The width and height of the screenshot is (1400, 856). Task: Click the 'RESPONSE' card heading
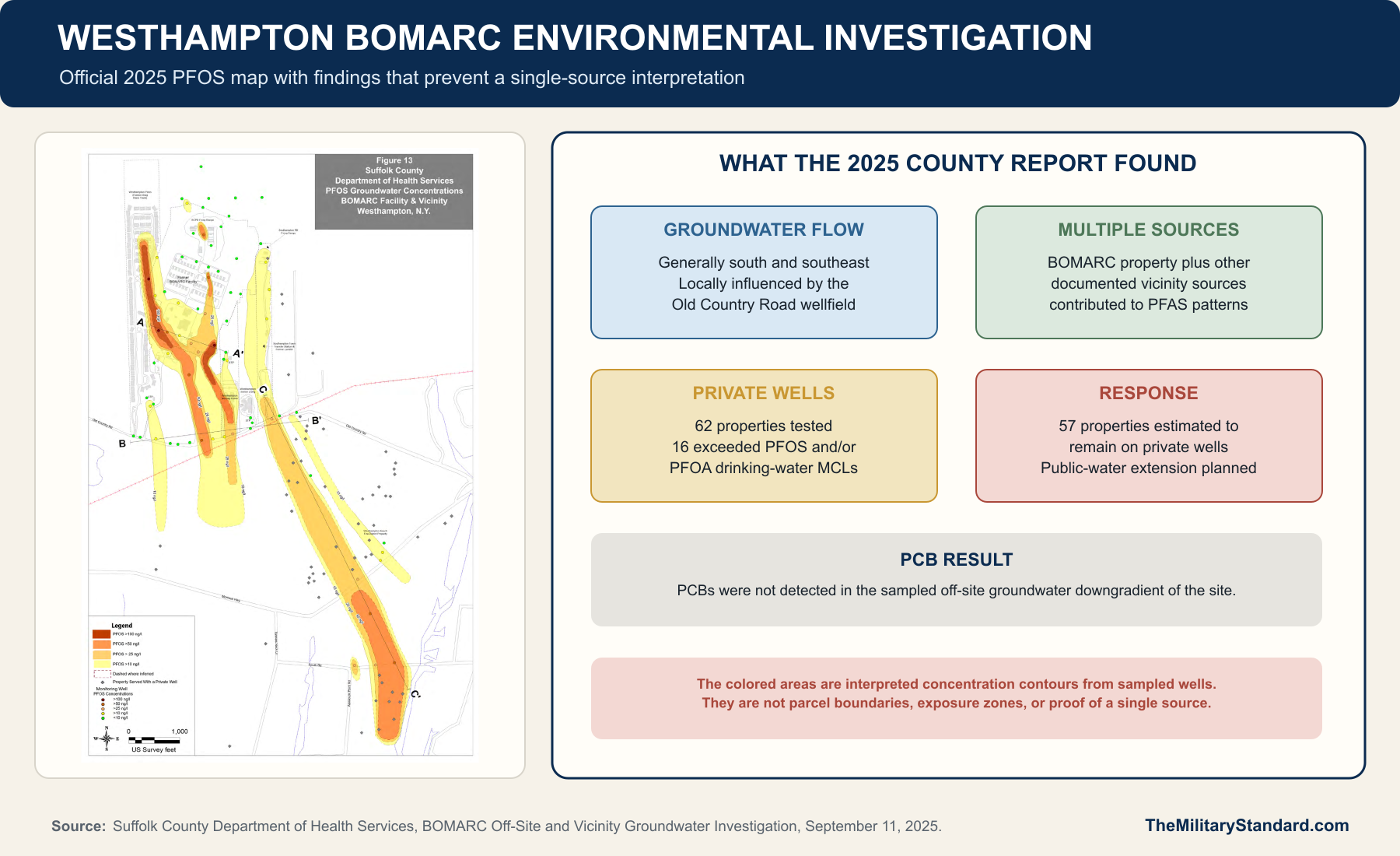1149,393
